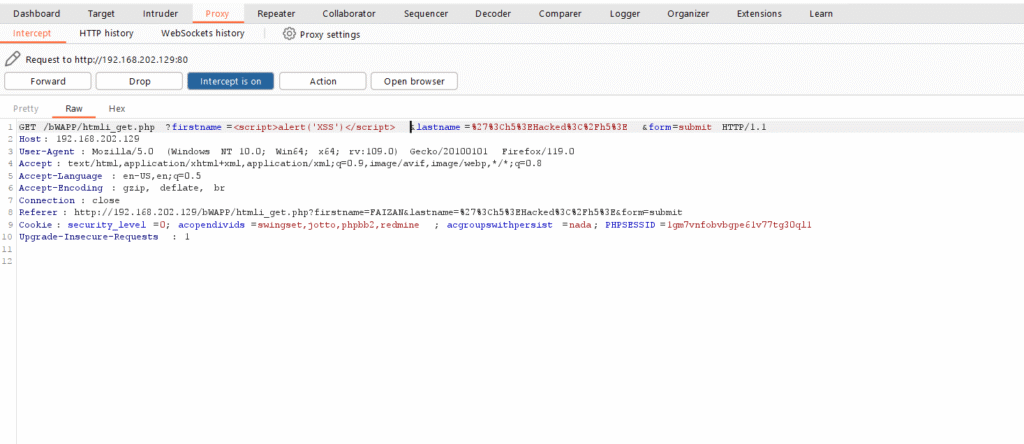Open the HTTP history sub-tab
Viewport: 1024px width, 444px height.
point(106,33)
